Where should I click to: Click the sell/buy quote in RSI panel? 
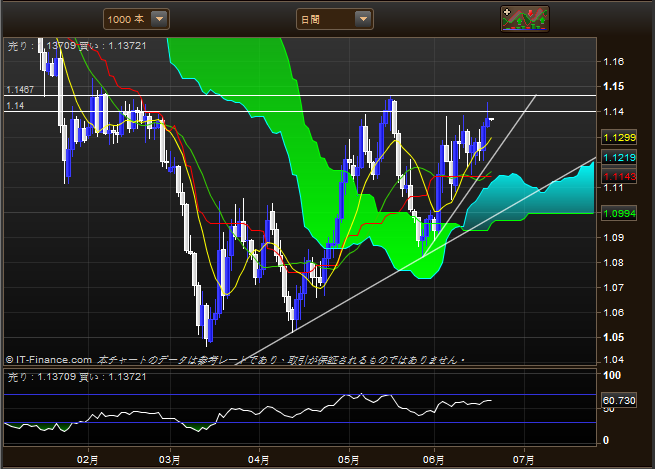[77, 377]
